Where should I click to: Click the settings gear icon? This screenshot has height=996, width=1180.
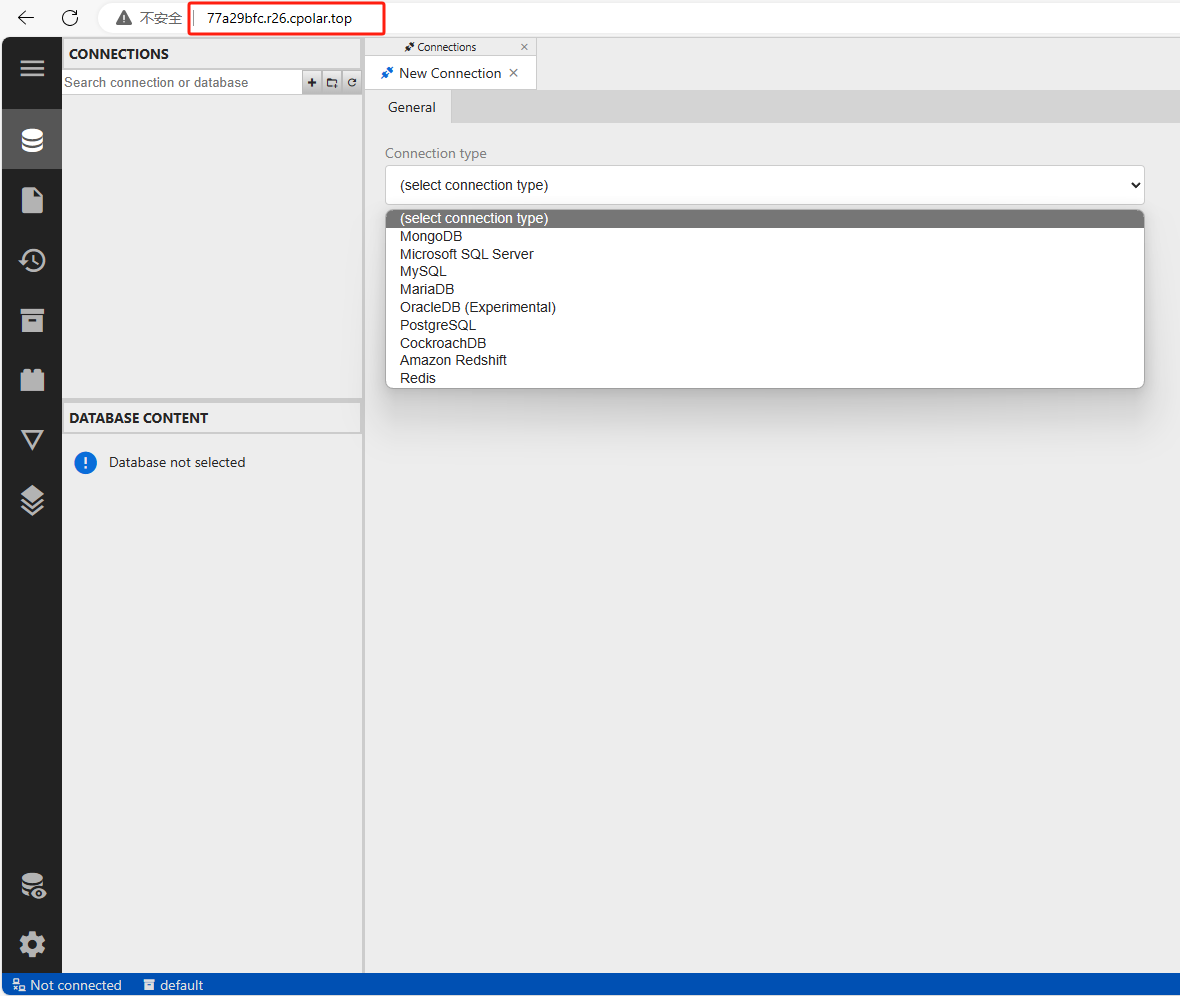point(32,944)
